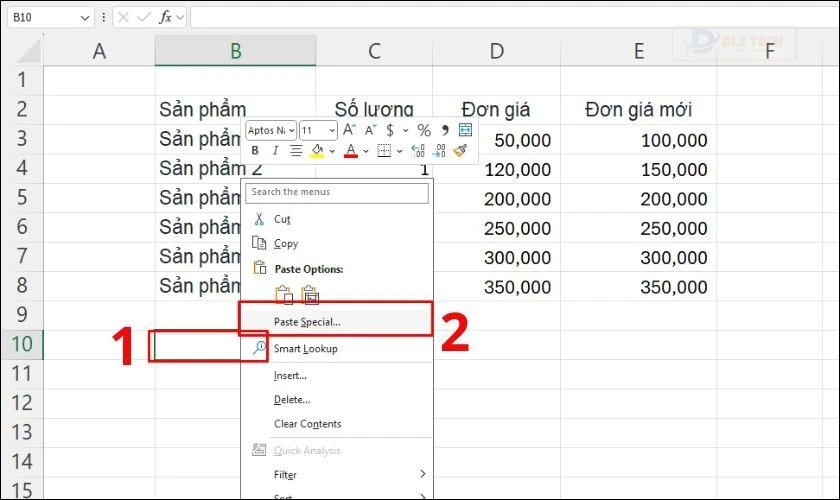Click the Decrease Font Size icon
Image resolution: width=840 pixels, height=500 pixels.
point(370,130)
